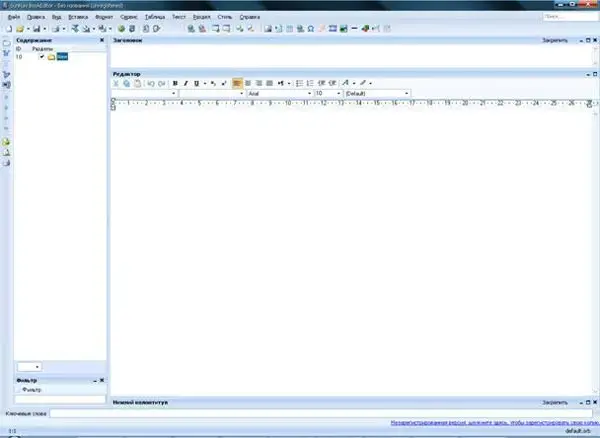Click the Italic formatting icon
The width and height of the screenshot is (600, 438).
[x=185, y=83]
